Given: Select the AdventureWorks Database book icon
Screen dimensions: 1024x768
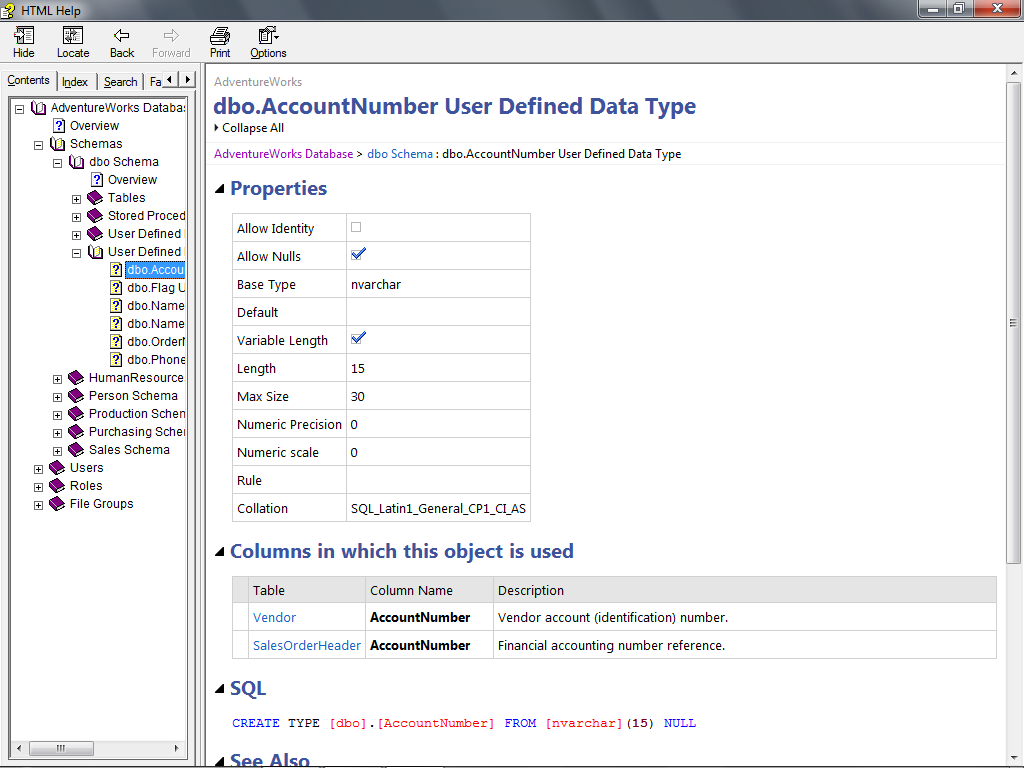Looking at the screenshot, I should pos(39,108).
